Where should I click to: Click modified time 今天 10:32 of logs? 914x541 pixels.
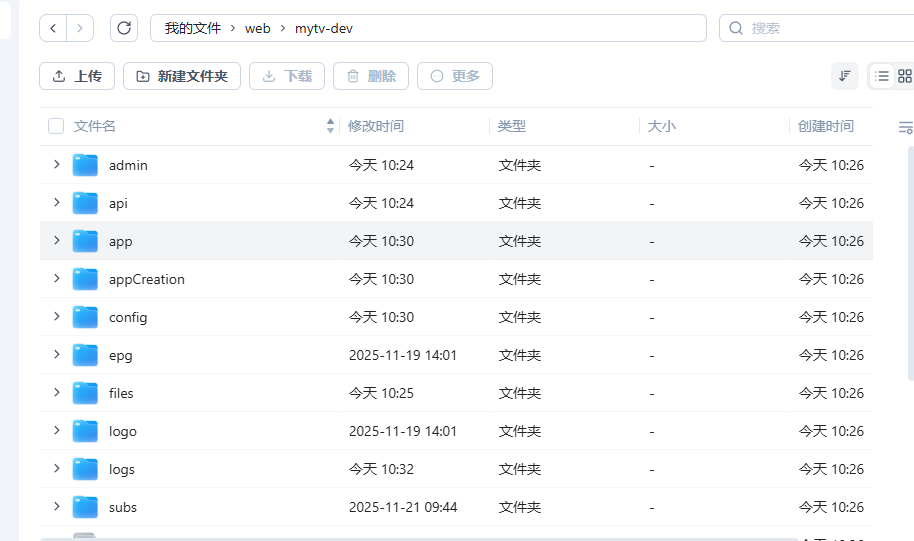pyautogui.click(x=381, y=469)
